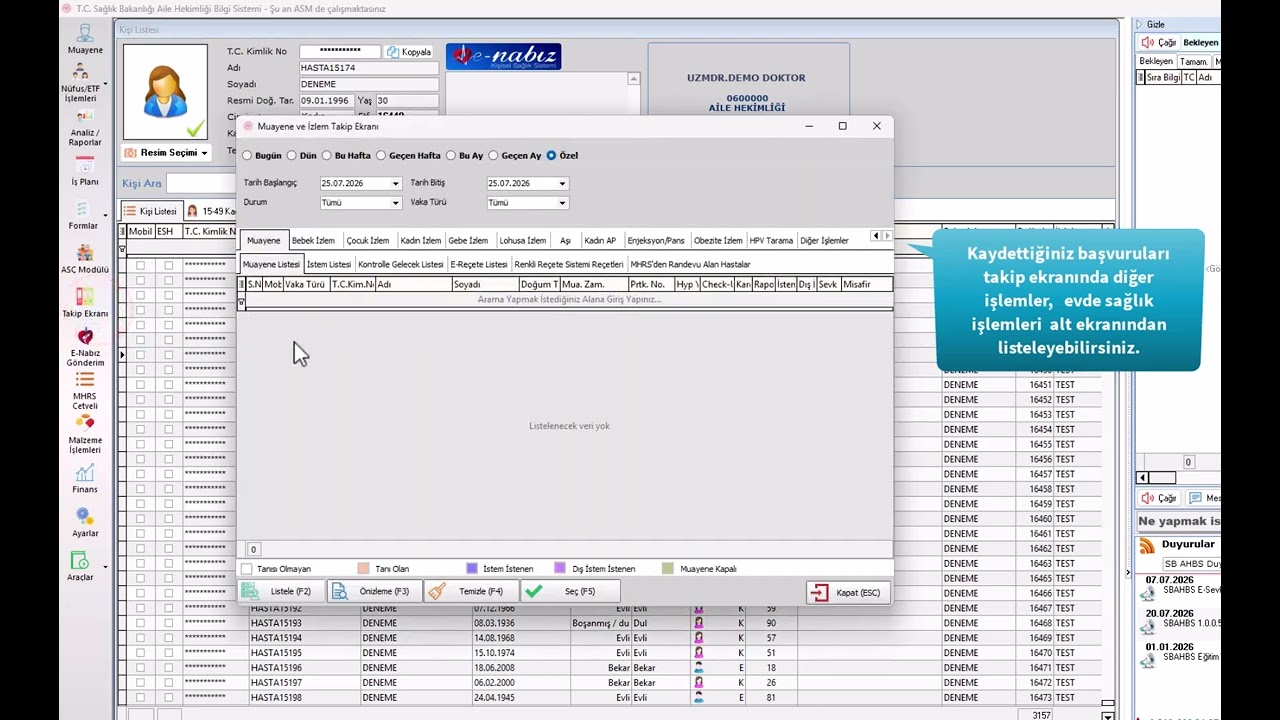Select the Özel radio button
This screenshot has width=1280, height=720.
(551, 156)
